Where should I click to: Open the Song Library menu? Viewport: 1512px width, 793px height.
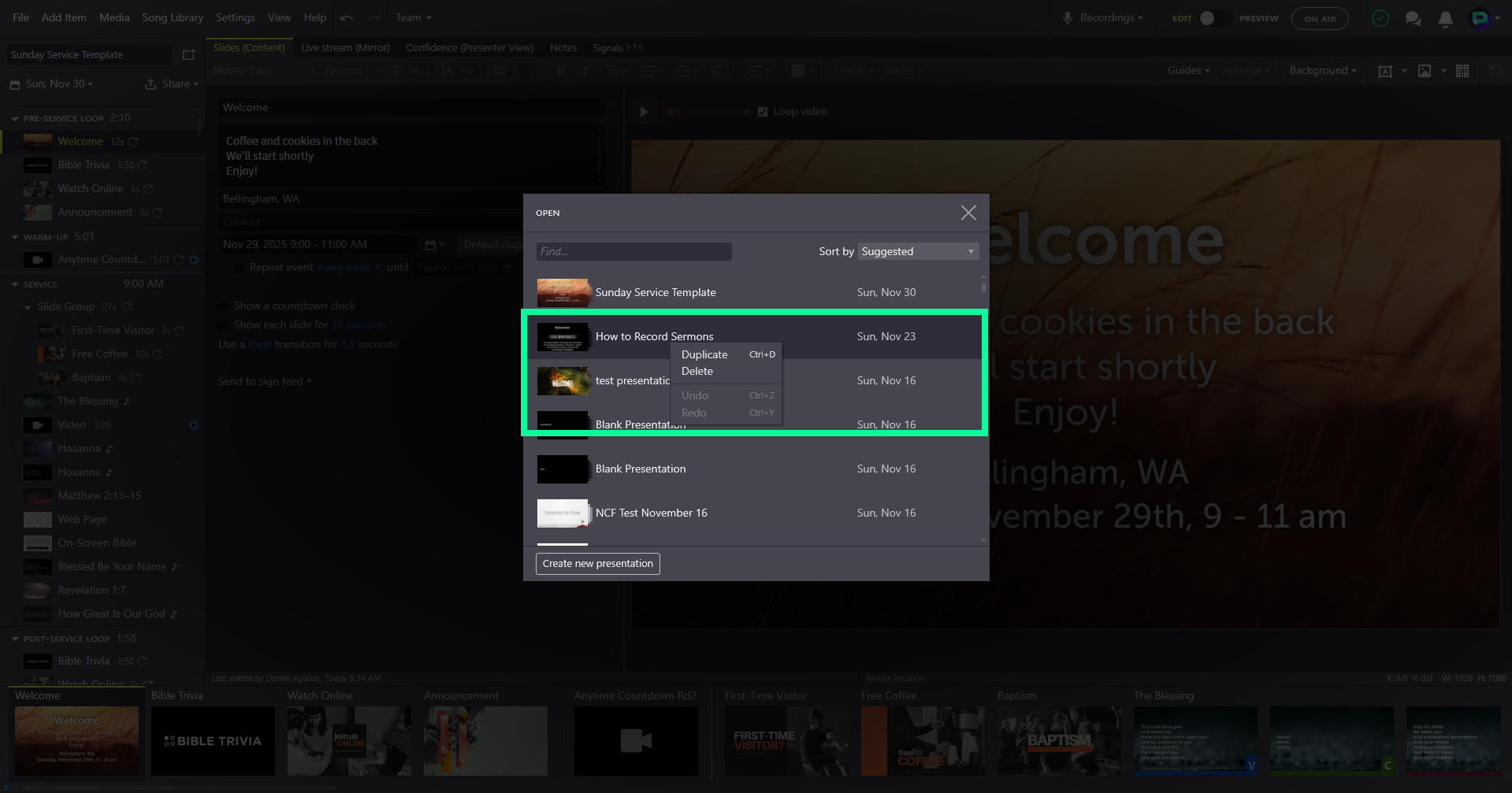pyautogui.click(x=173, y=17)
